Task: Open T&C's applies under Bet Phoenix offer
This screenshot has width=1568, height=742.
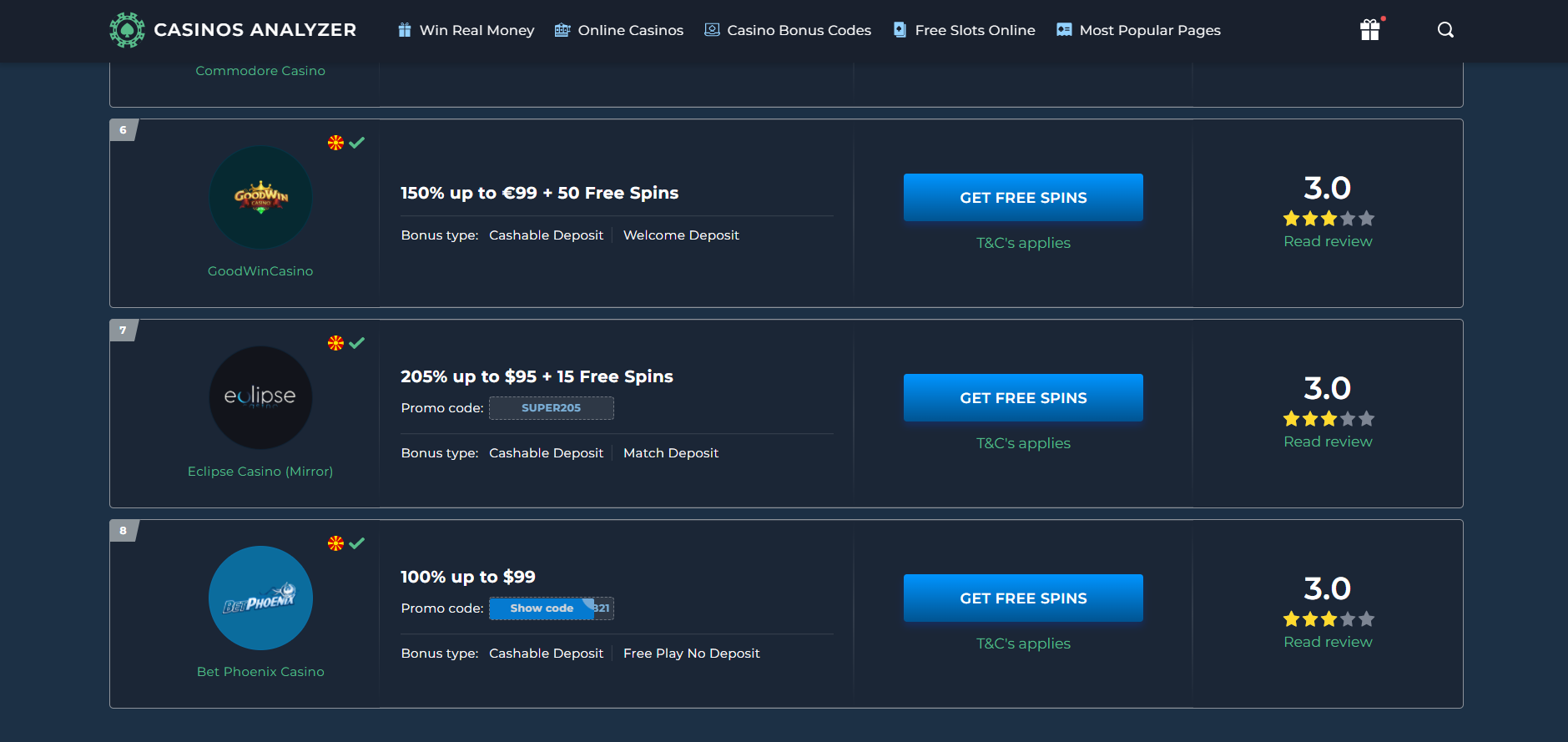Action: (x=1023, y=644)
